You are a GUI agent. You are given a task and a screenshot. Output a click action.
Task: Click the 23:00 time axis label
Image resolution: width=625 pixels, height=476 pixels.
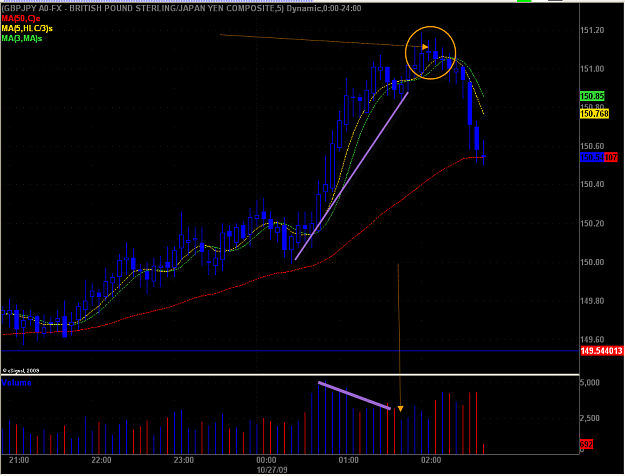point(184,460)
